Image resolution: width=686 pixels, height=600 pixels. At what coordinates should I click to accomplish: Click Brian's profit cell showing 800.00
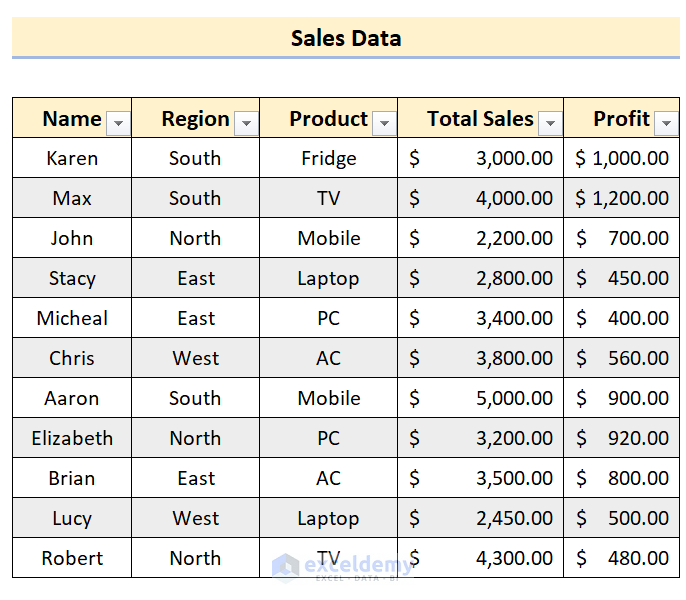[622, 478]
